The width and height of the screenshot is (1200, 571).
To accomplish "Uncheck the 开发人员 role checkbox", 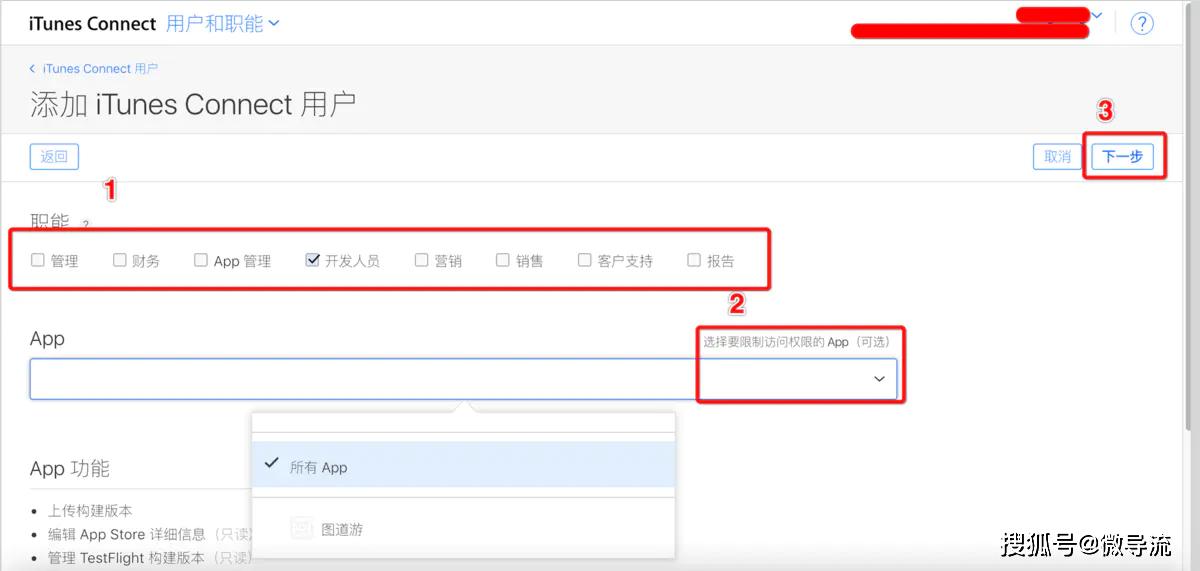I will [312, 260].
